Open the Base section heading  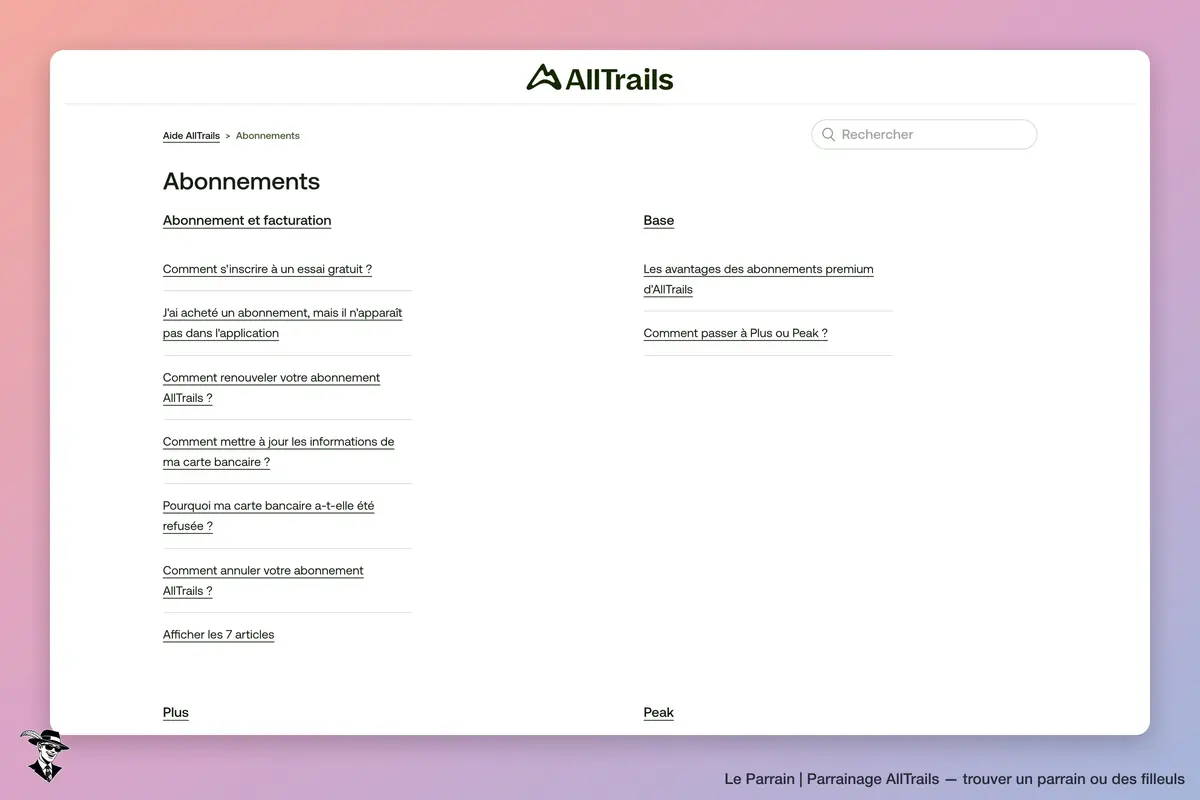point(659,221)
